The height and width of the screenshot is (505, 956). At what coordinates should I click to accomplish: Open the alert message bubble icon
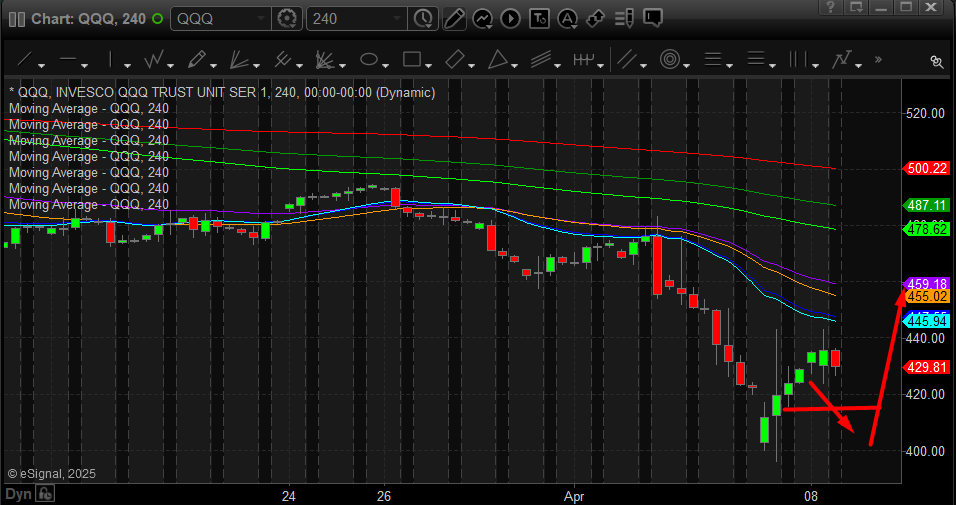[x=652, y=18]
